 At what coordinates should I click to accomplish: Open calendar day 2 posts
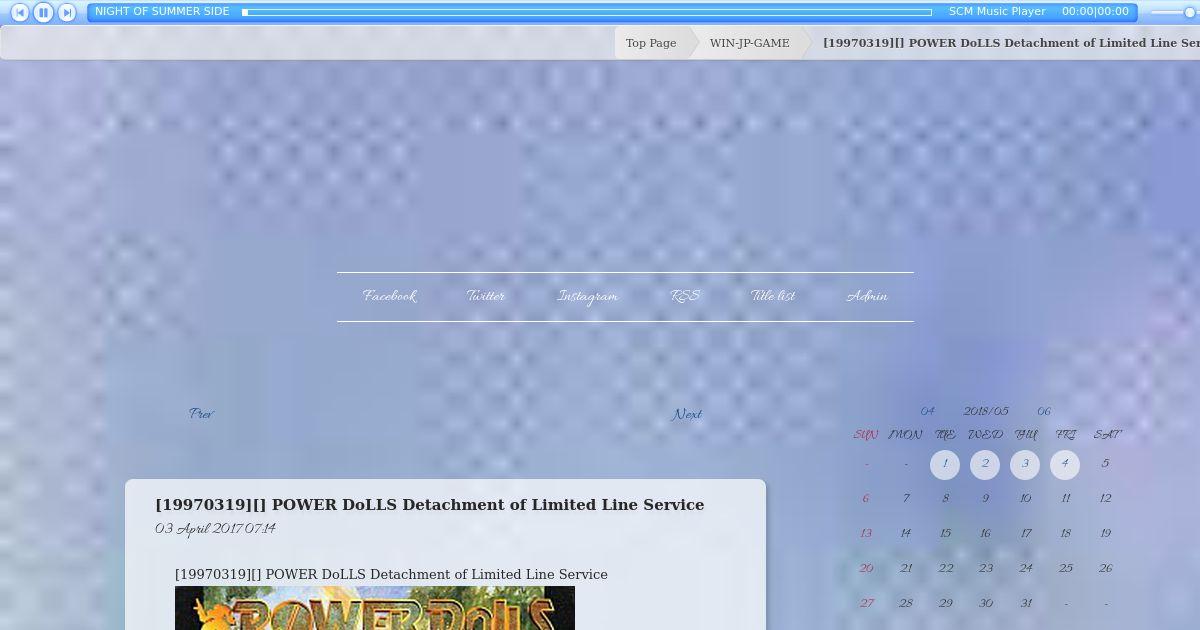(985, 464)
